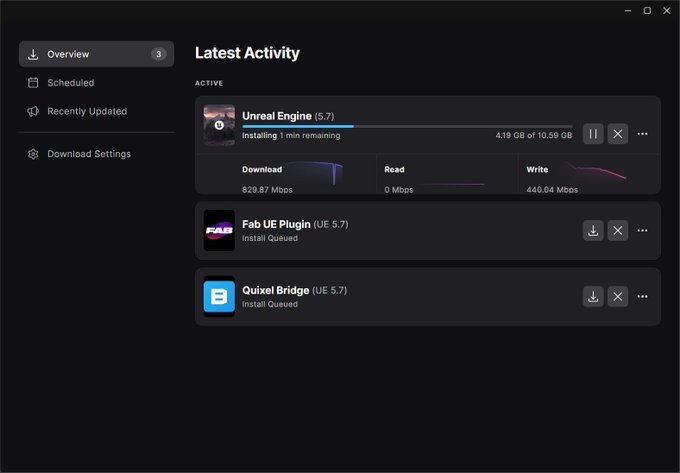Open Download Settings

[96, 154]
